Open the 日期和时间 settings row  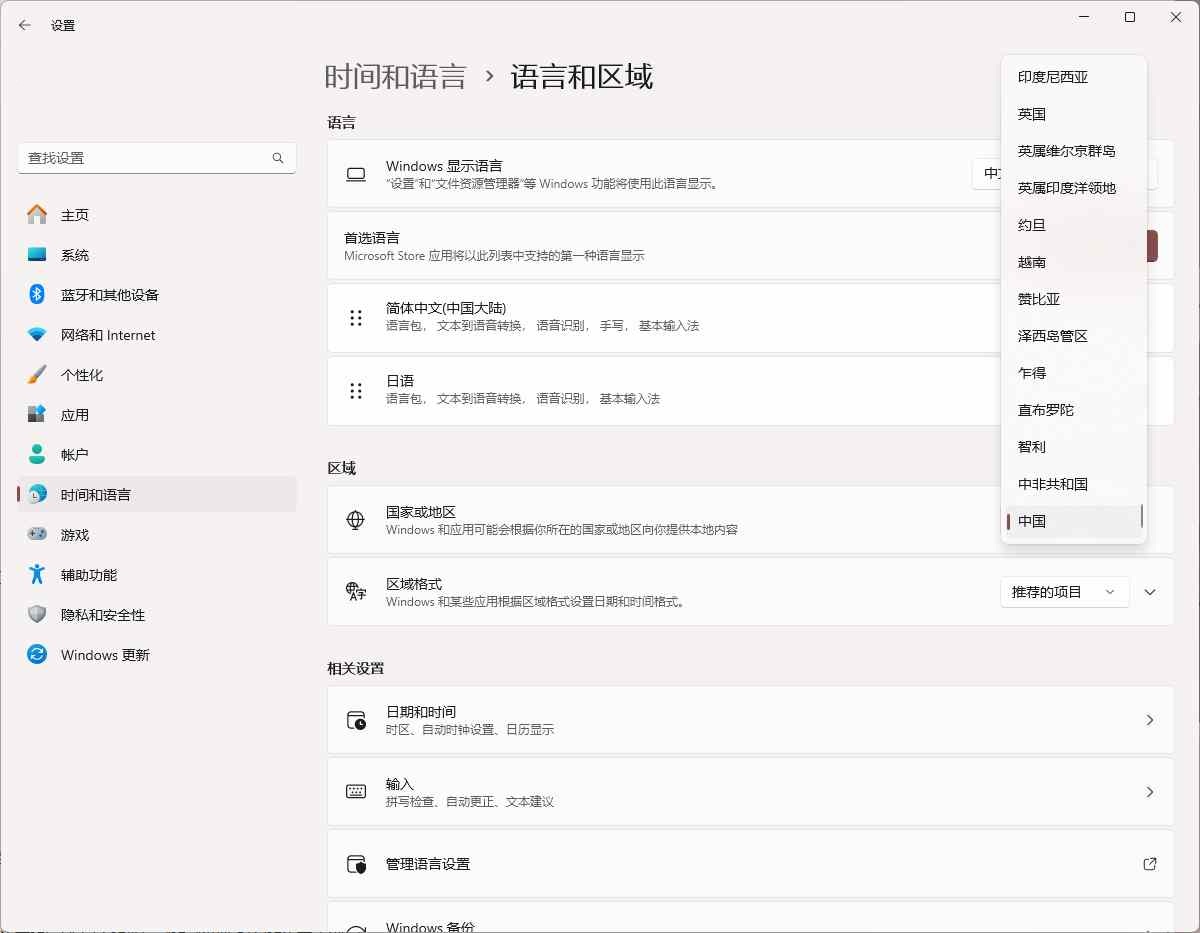[x=751, y=720]
